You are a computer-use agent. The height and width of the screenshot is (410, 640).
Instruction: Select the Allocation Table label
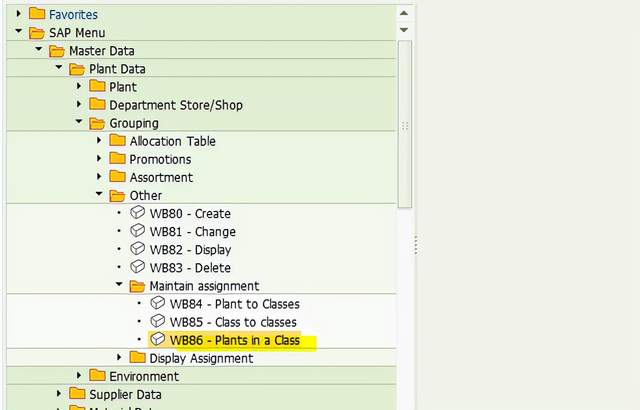click(x=173, y=141)
